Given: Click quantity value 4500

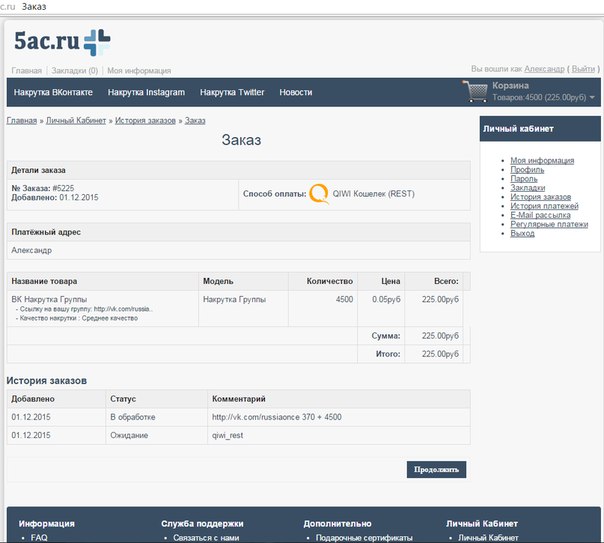Looking at the screenshot, I should (x=344, y=299).
